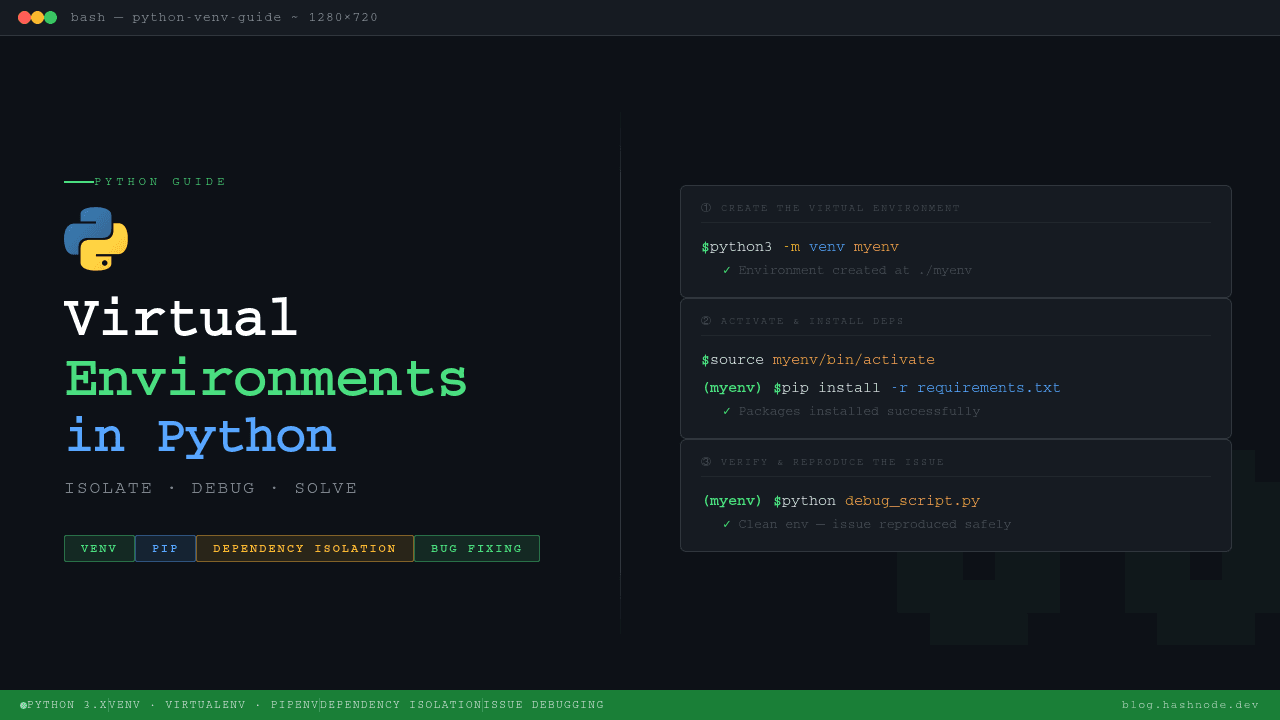Click the DEPENDENCY ISOLATION tag
This screenshot has width=1280, height=720.
tap(304, 548)
